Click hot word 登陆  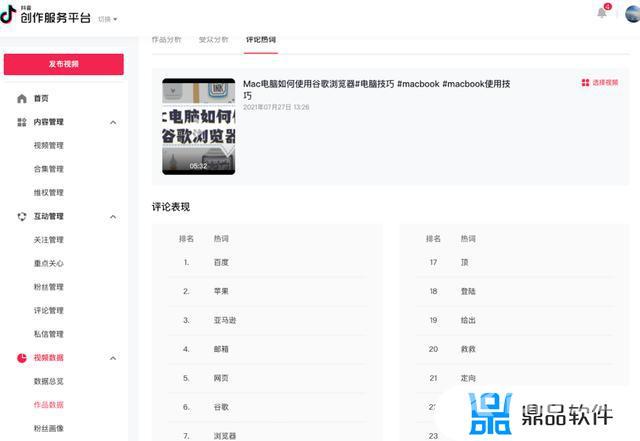(x=468, y=291)
